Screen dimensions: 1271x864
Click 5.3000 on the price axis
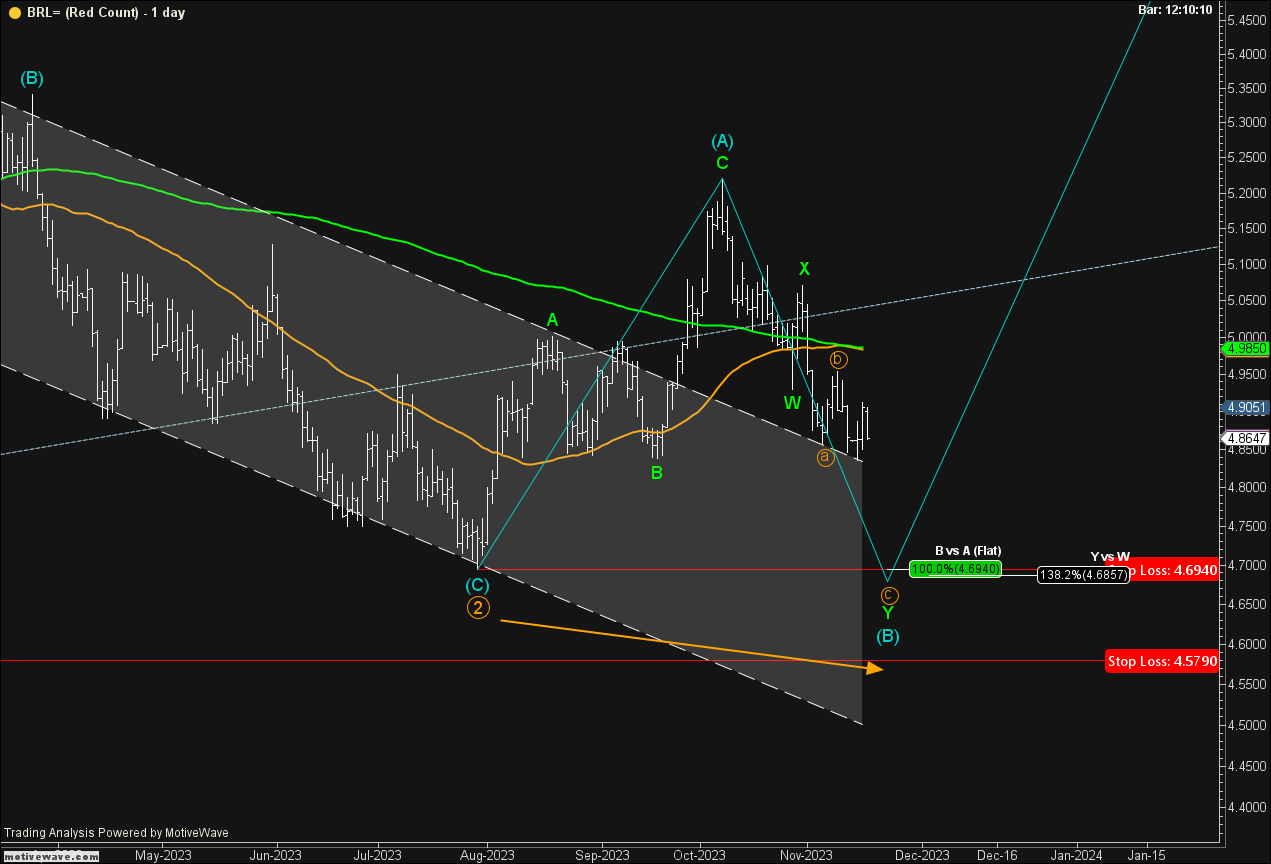1246,123
